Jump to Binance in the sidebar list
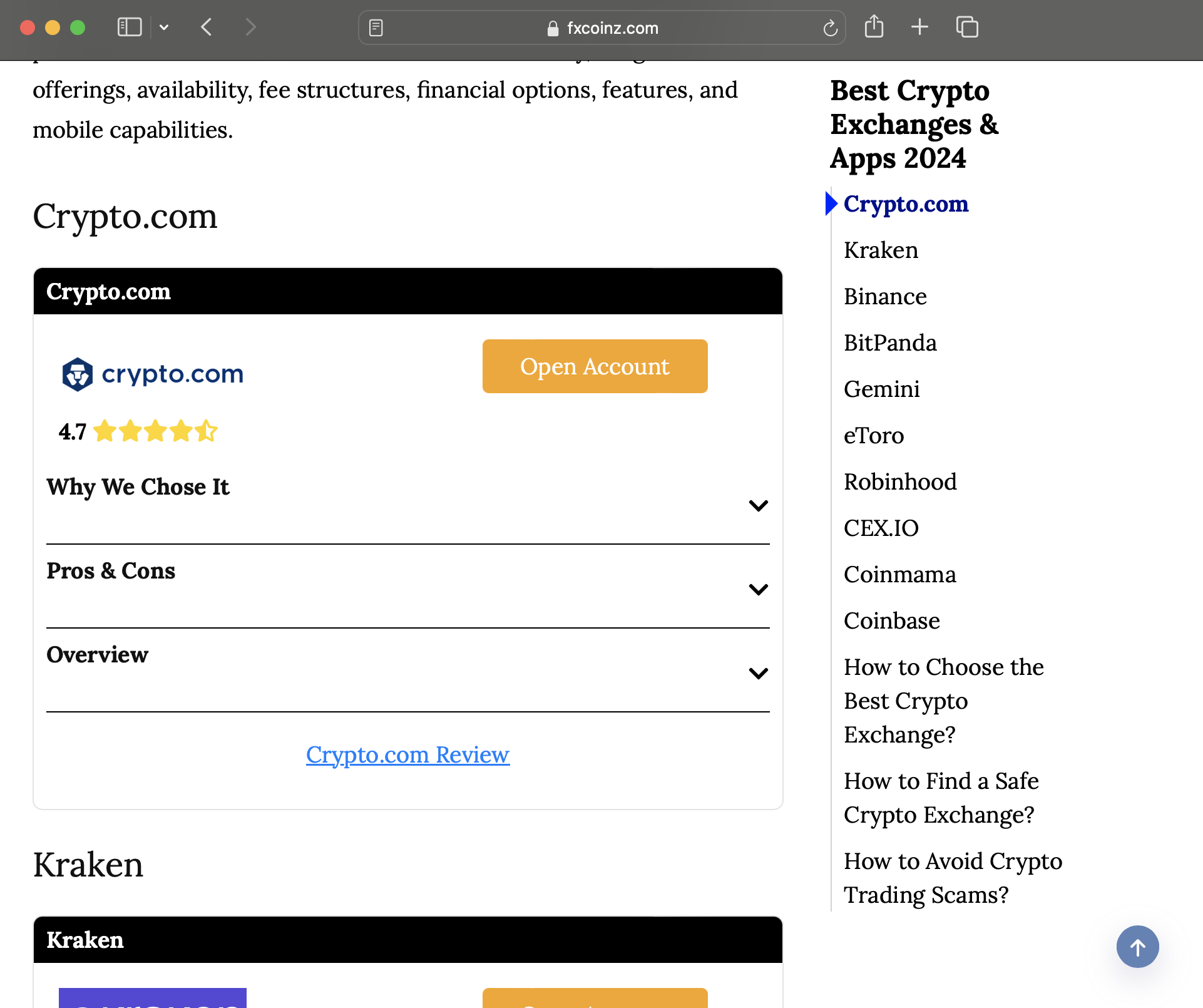The height and width of the screenshot is (1008, 1203). point(885,296)
